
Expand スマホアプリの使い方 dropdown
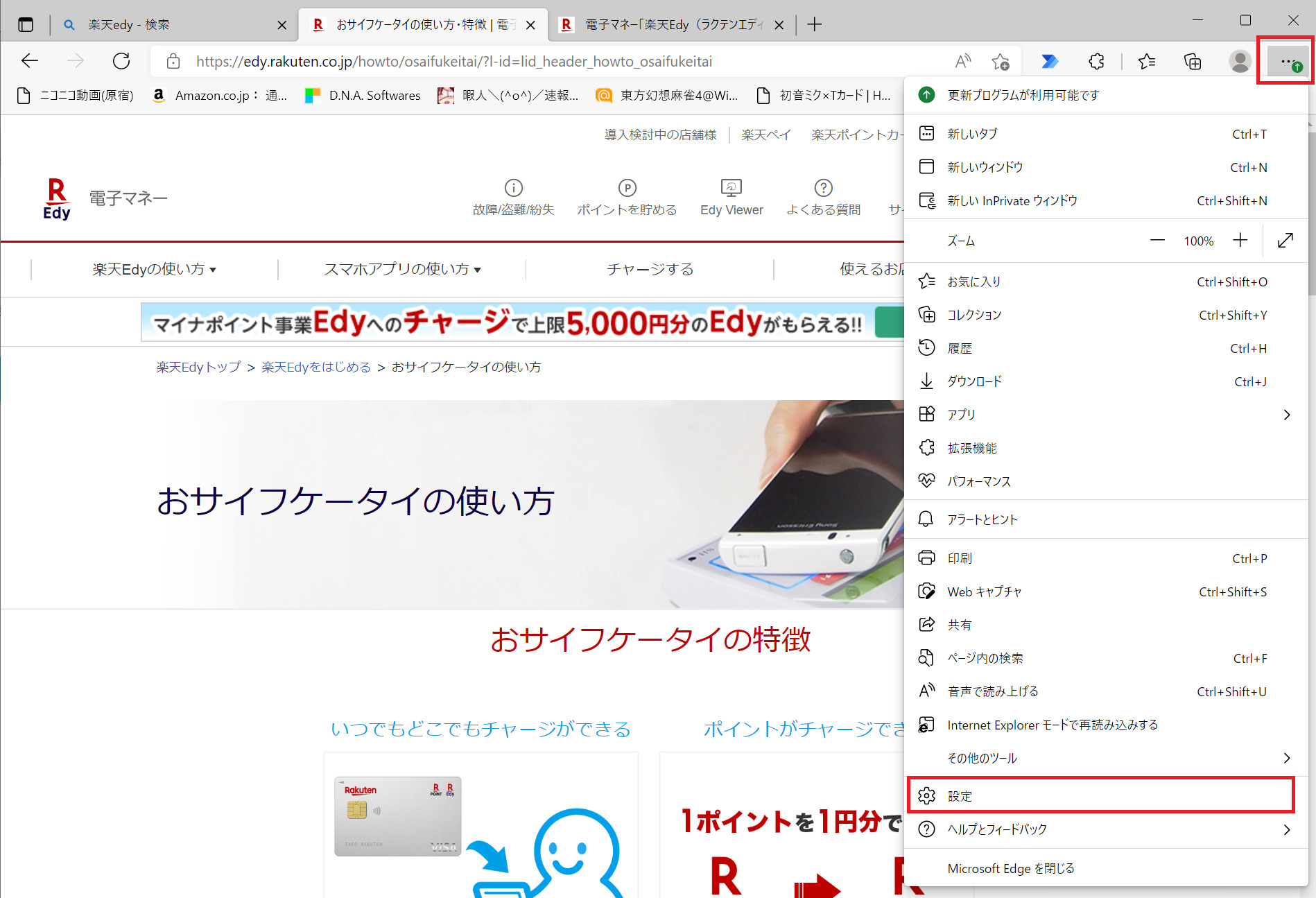[x=402, y=269]
